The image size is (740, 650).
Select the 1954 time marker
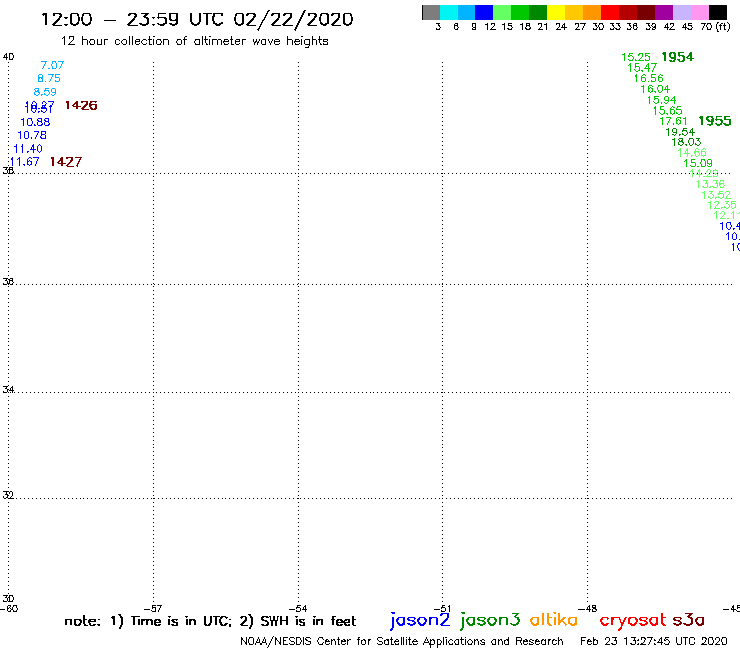677,57
